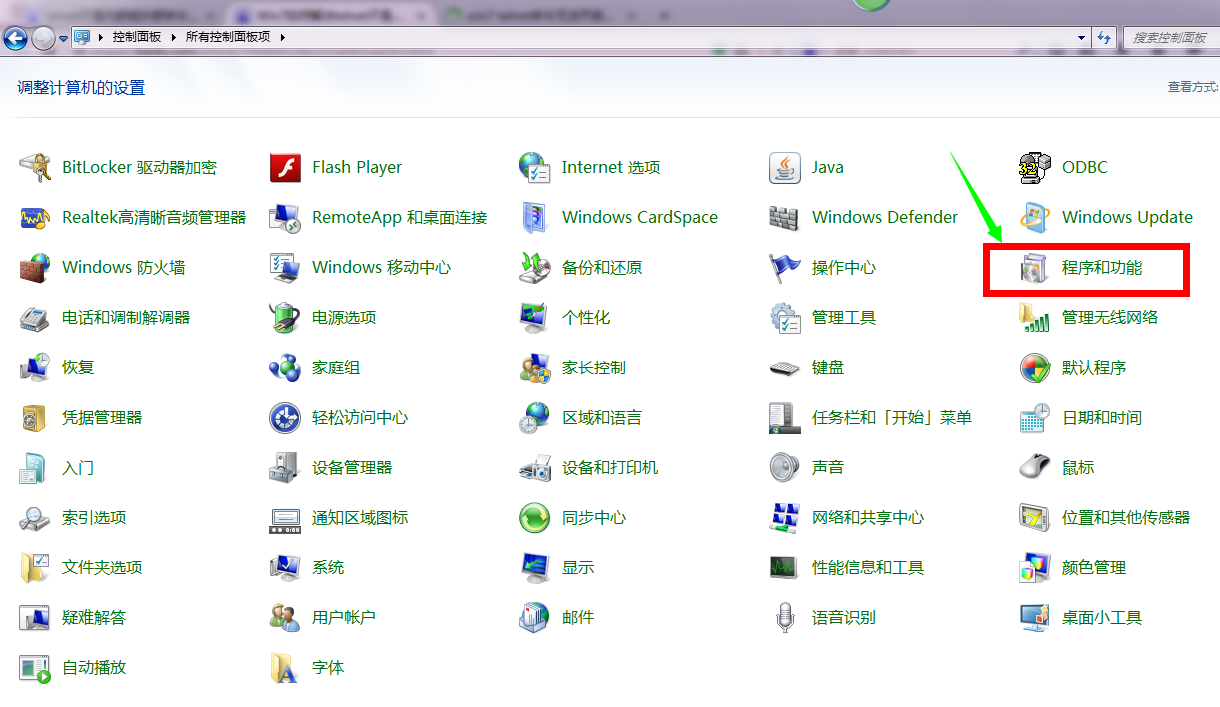Viewport: 1220px width, 707px height.
Task: Click the 自动播放 link
Action: pos(94,667)
